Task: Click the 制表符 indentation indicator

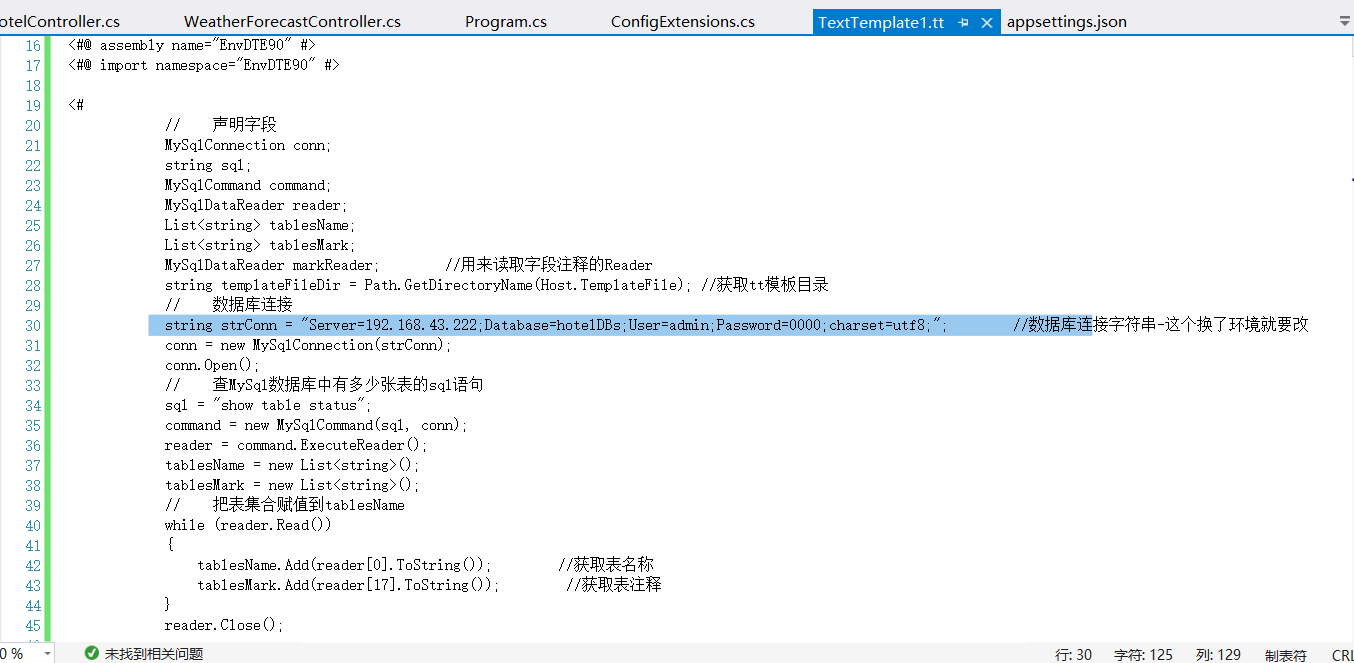Action: pyautogui.click(x=1285, y=655)
